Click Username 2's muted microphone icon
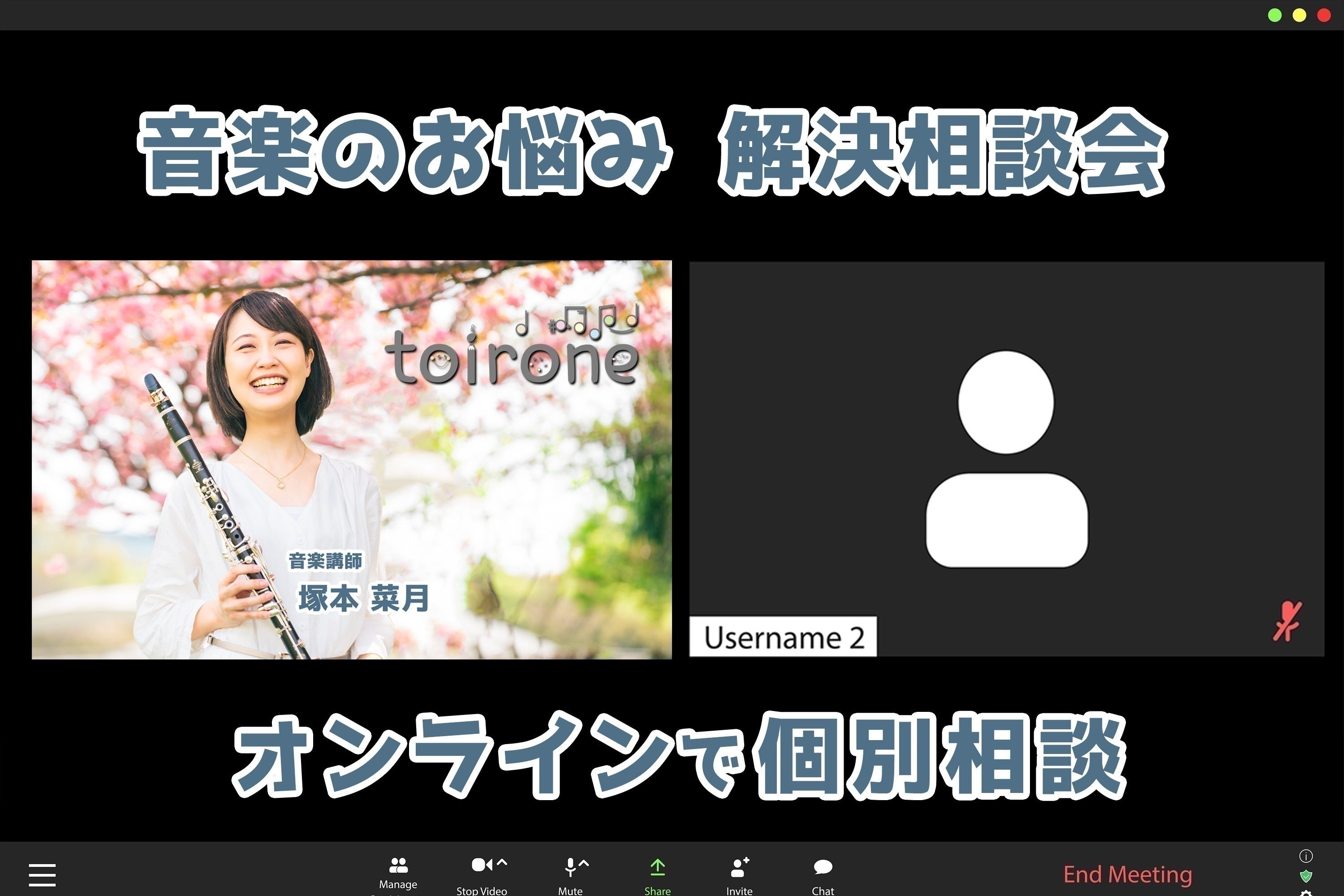The width and height of the screenshot is (1344, 896). (x=1287, y=620)
